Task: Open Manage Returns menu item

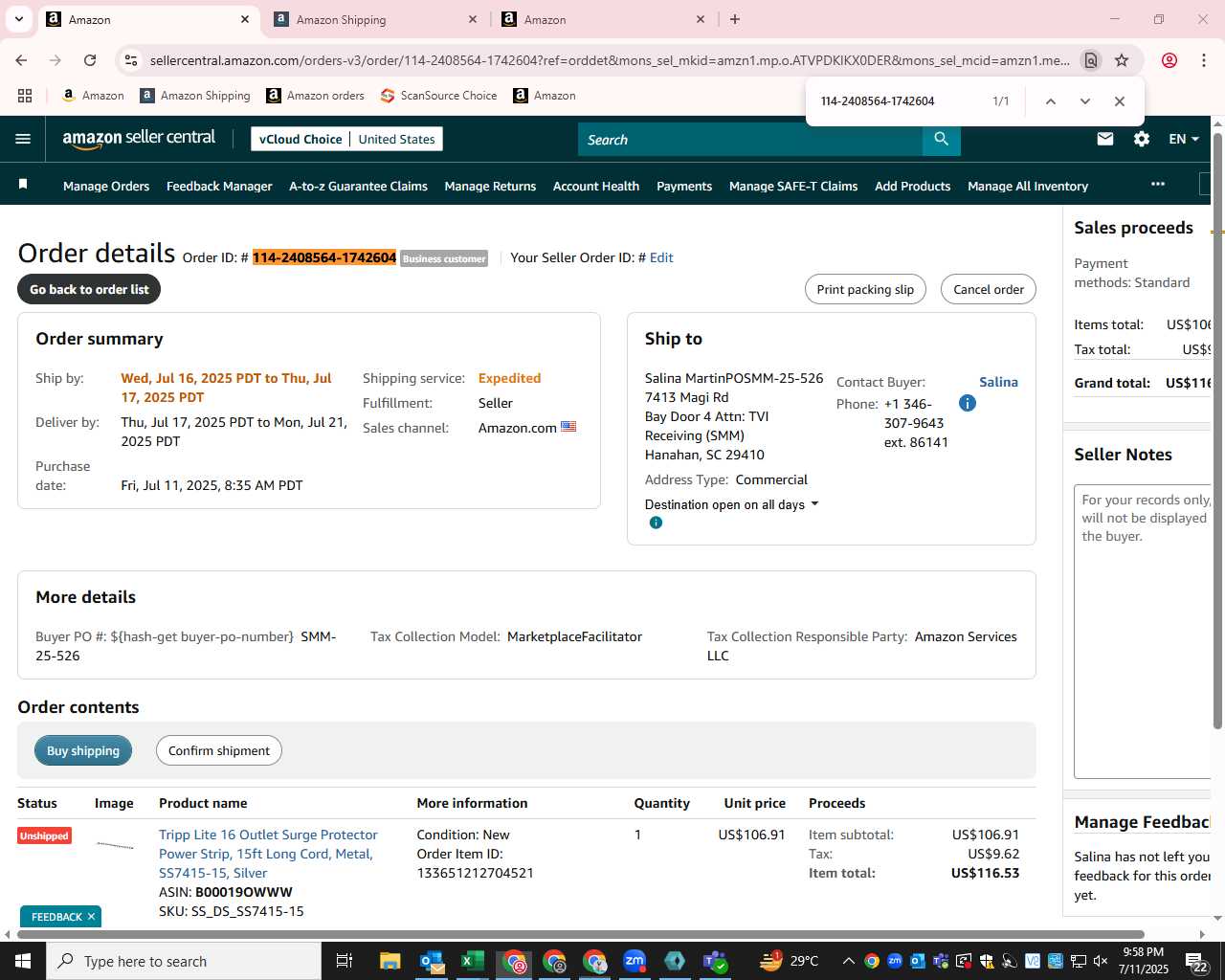Action: [490, 186]
